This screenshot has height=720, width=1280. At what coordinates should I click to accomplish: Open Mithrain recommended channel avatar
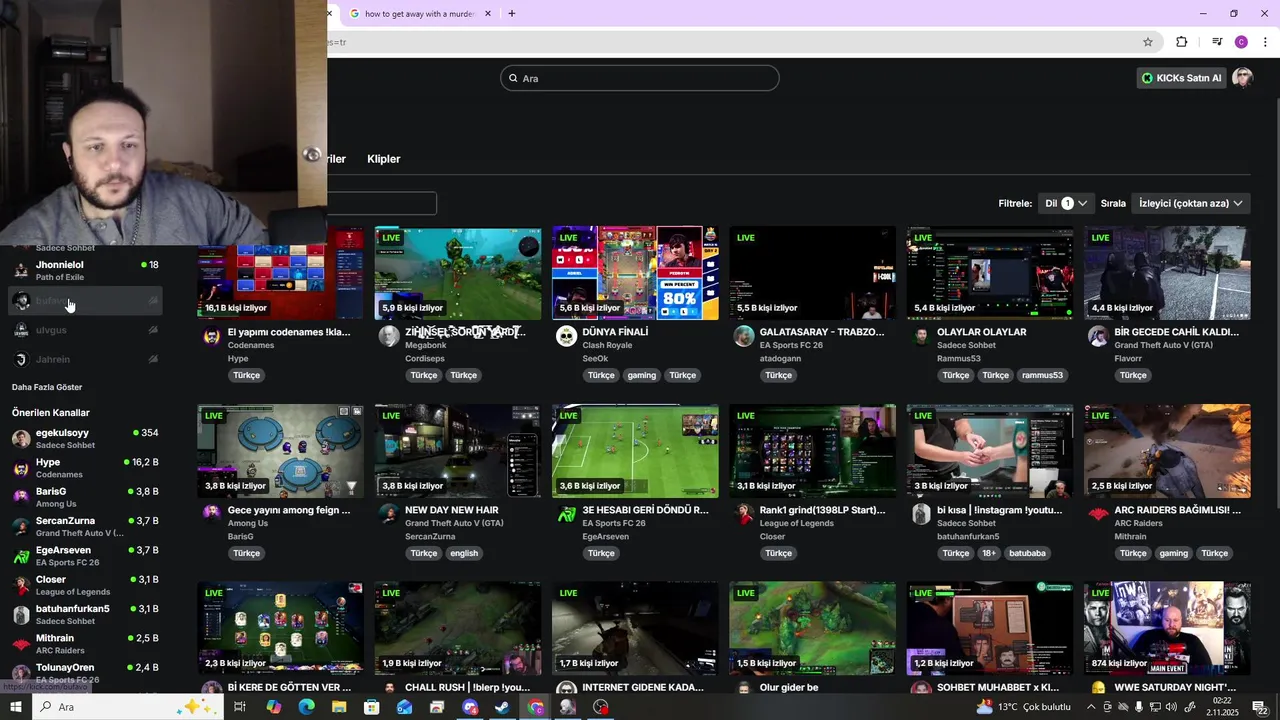coord(21,643)
